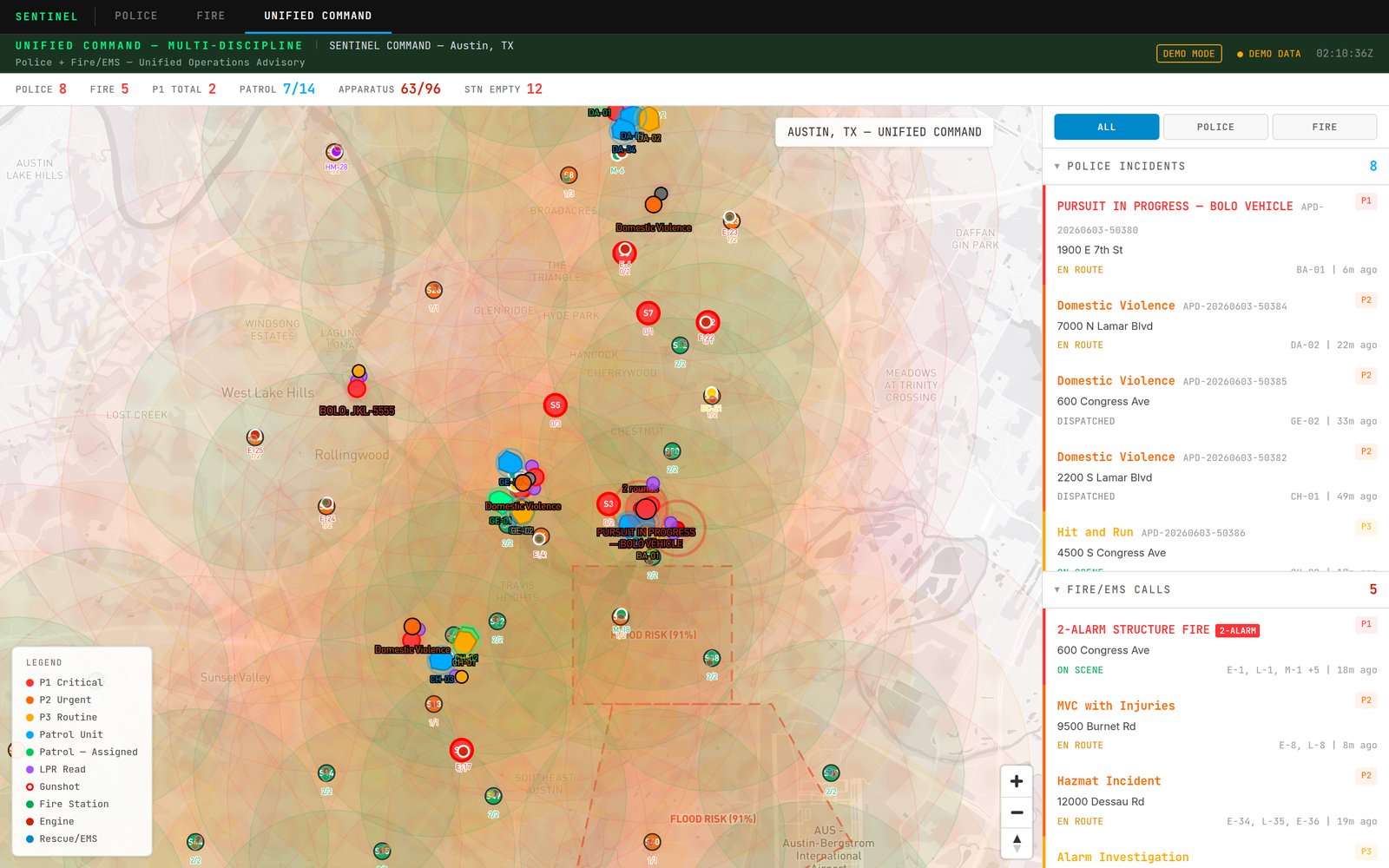Click the P1 Critical legend swatch
Image resolution: width=1389 pixels, height=868 pixels.
pos(30,682)
